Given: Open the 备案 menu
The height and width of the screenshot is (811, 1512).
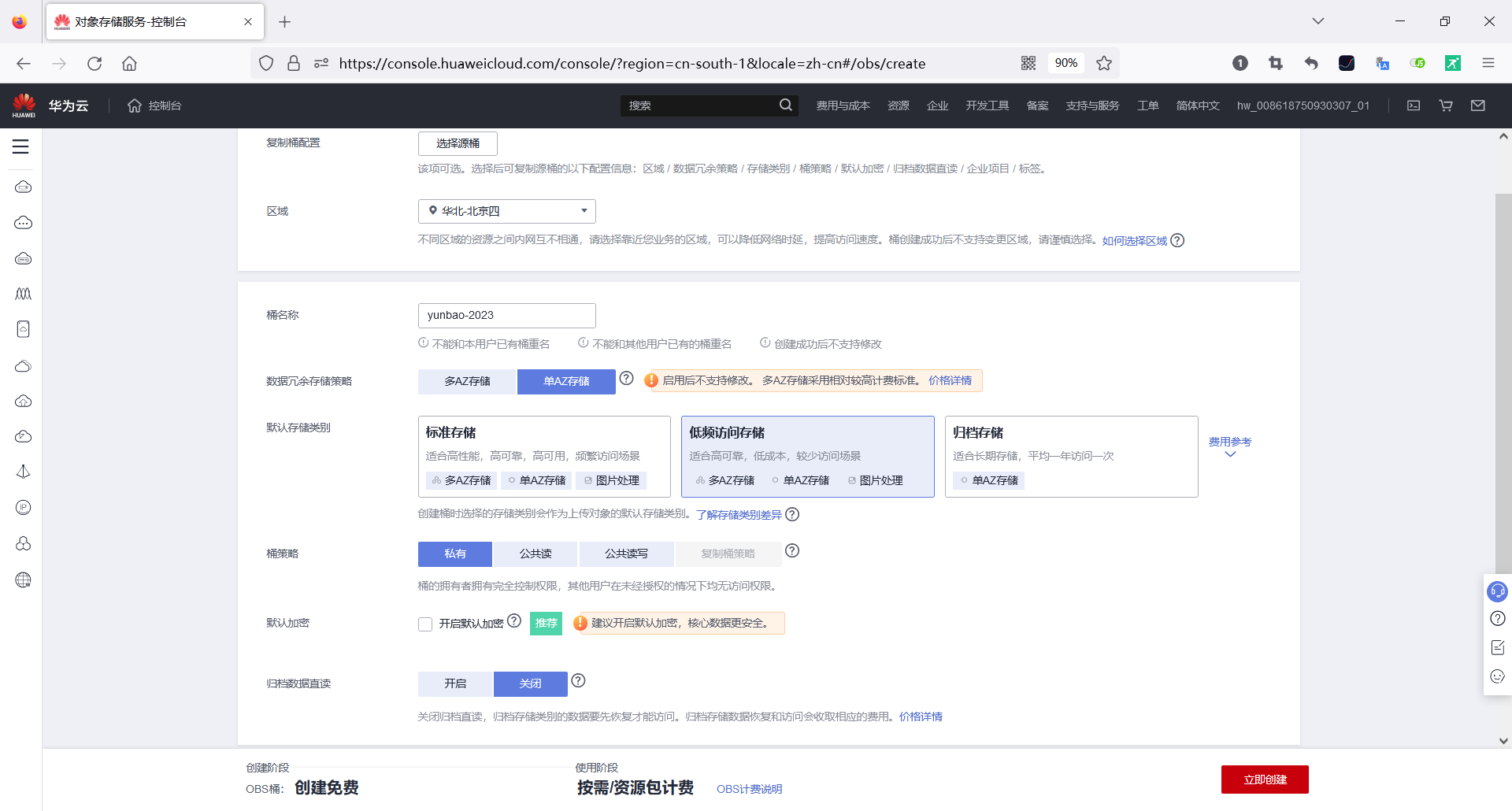Looking at the screenshot, I should tap(1037, 106).
